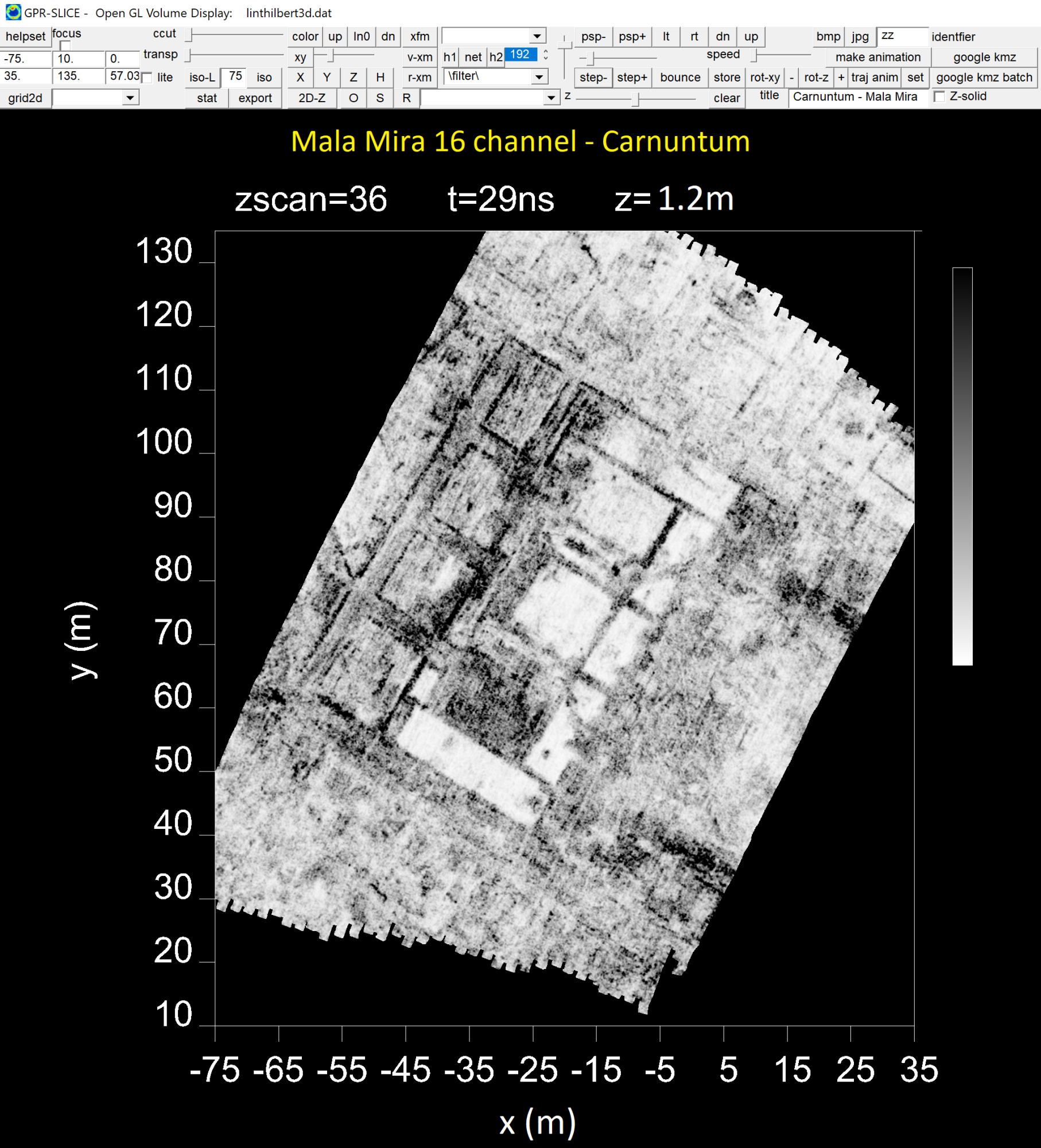Screen dimensions: 1041x1148
Task: Click the rot-xy button
Action: pyautogui.click(x=765, y=77)
